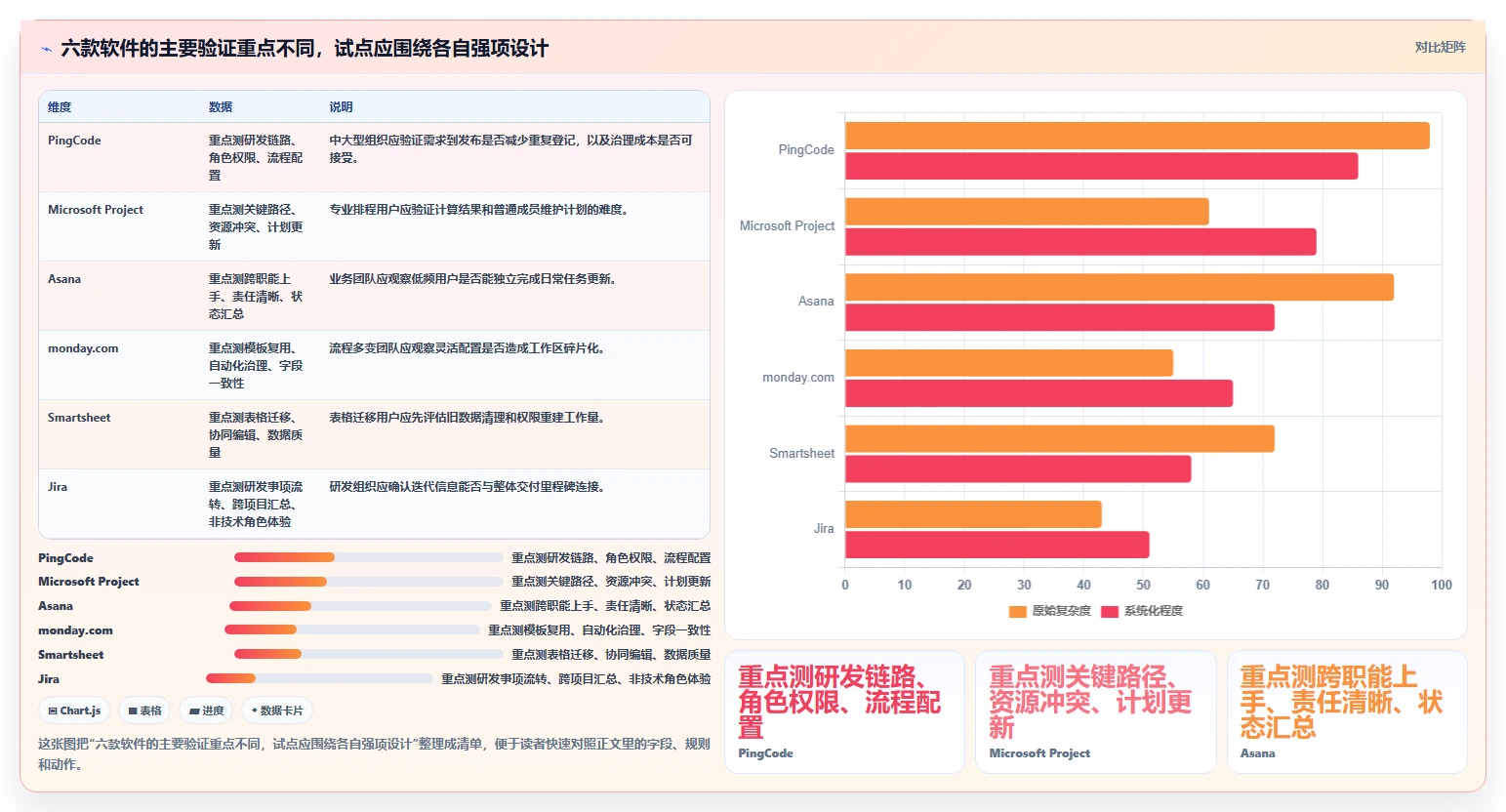Click the monday.com progress bar
Viewport: 1506px width, 812px height.
[x=352, y=629]
